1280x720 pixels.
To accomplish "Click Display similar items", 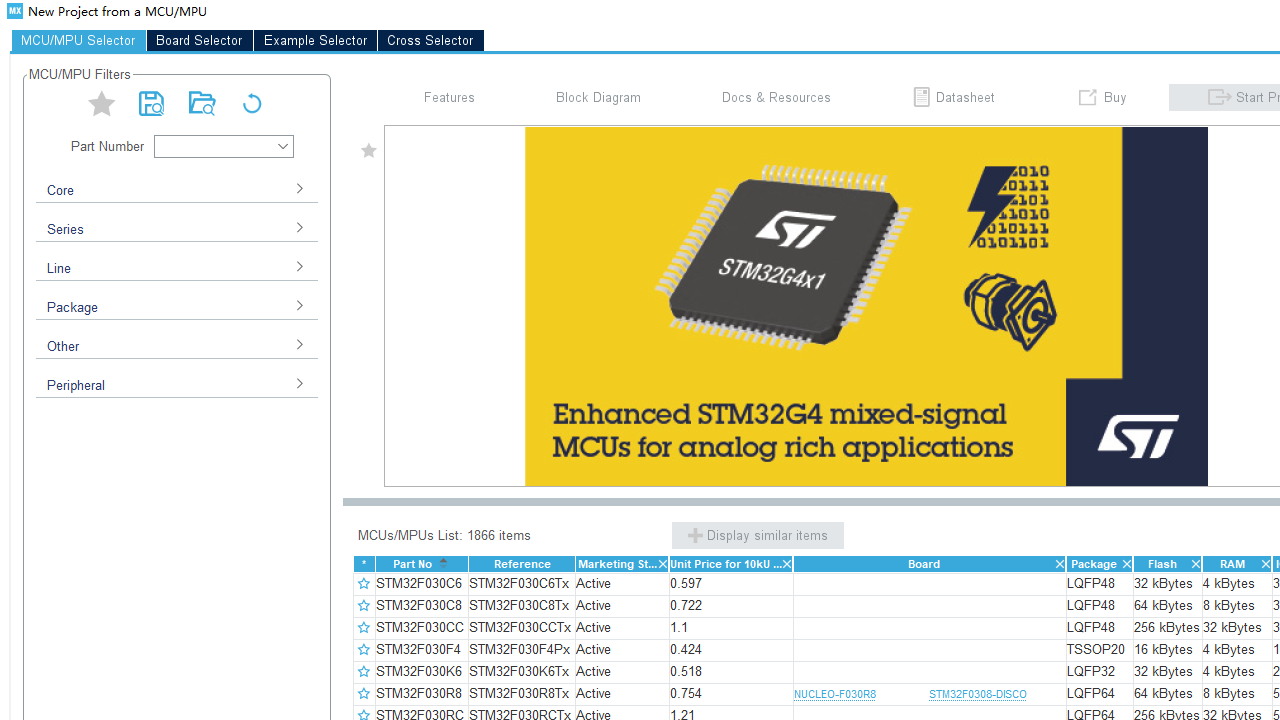I will tap(757, 535).
